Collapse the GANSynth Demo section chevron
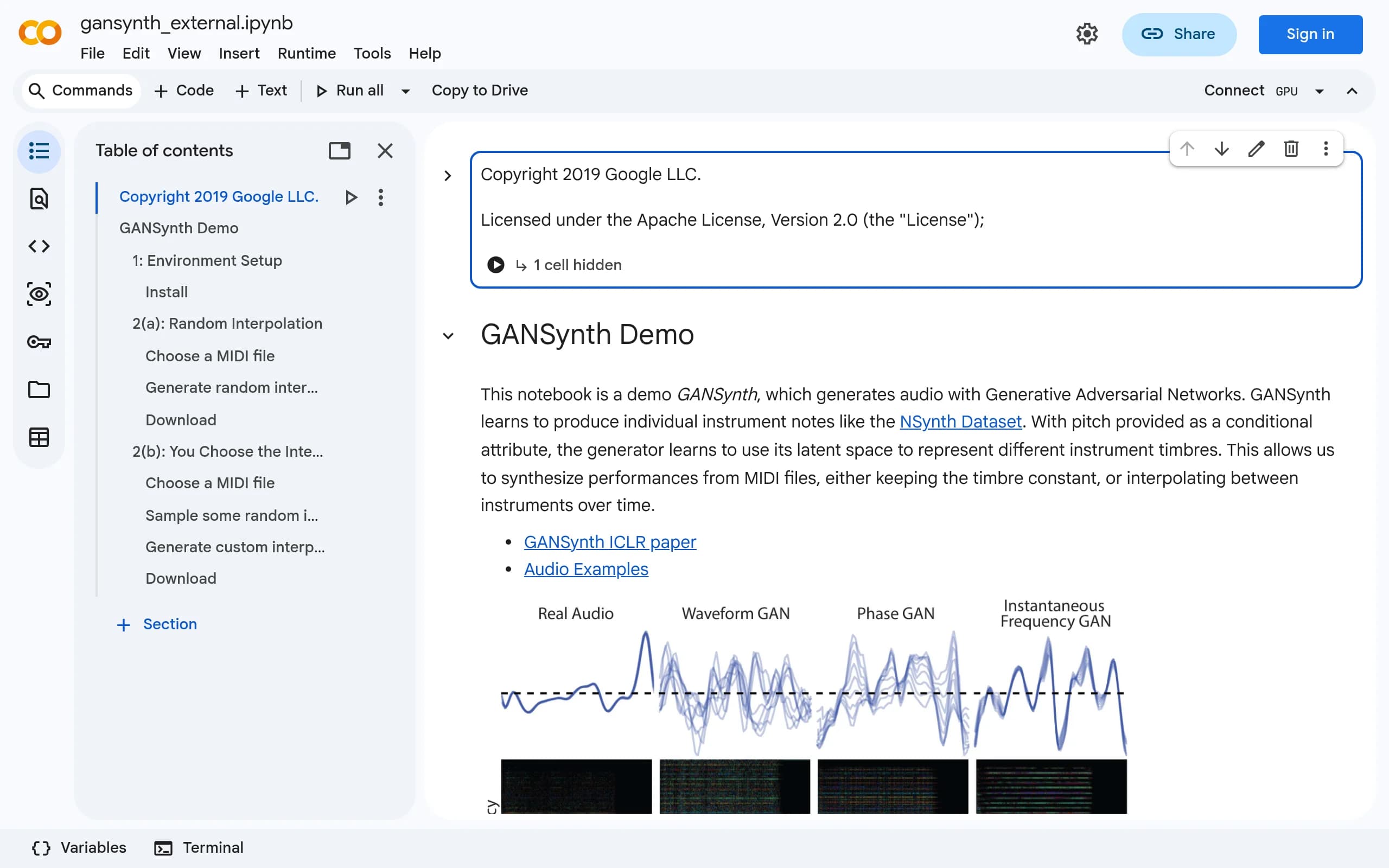 (x=448, y=336)
